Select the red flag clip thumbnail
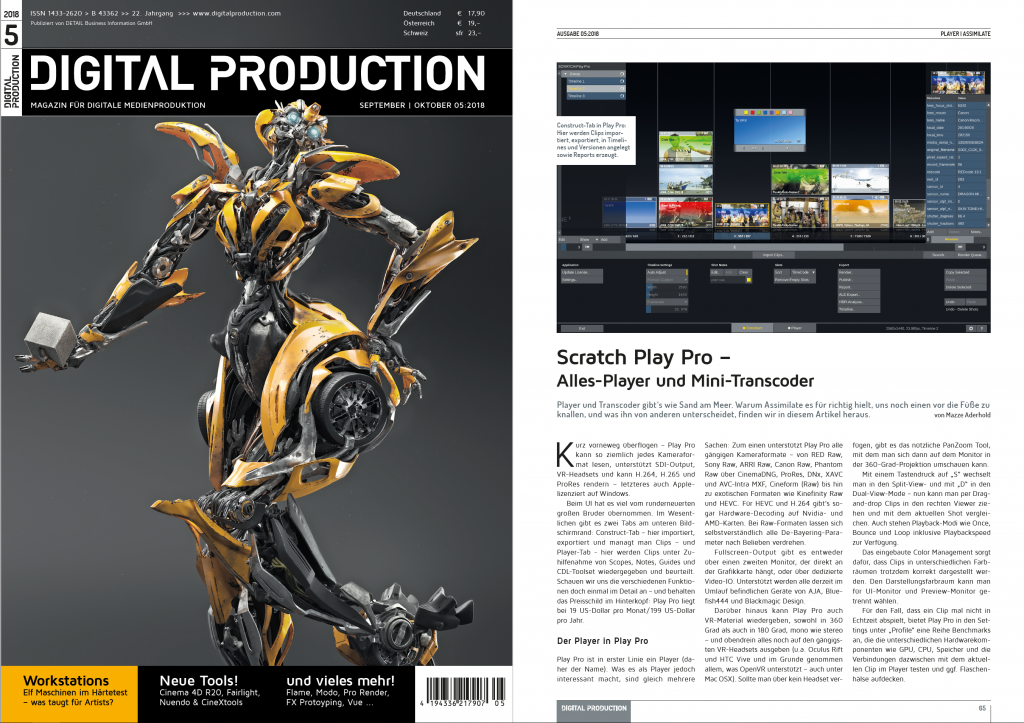This screenshot has width=1024, height=723. [x=685, y=214]
